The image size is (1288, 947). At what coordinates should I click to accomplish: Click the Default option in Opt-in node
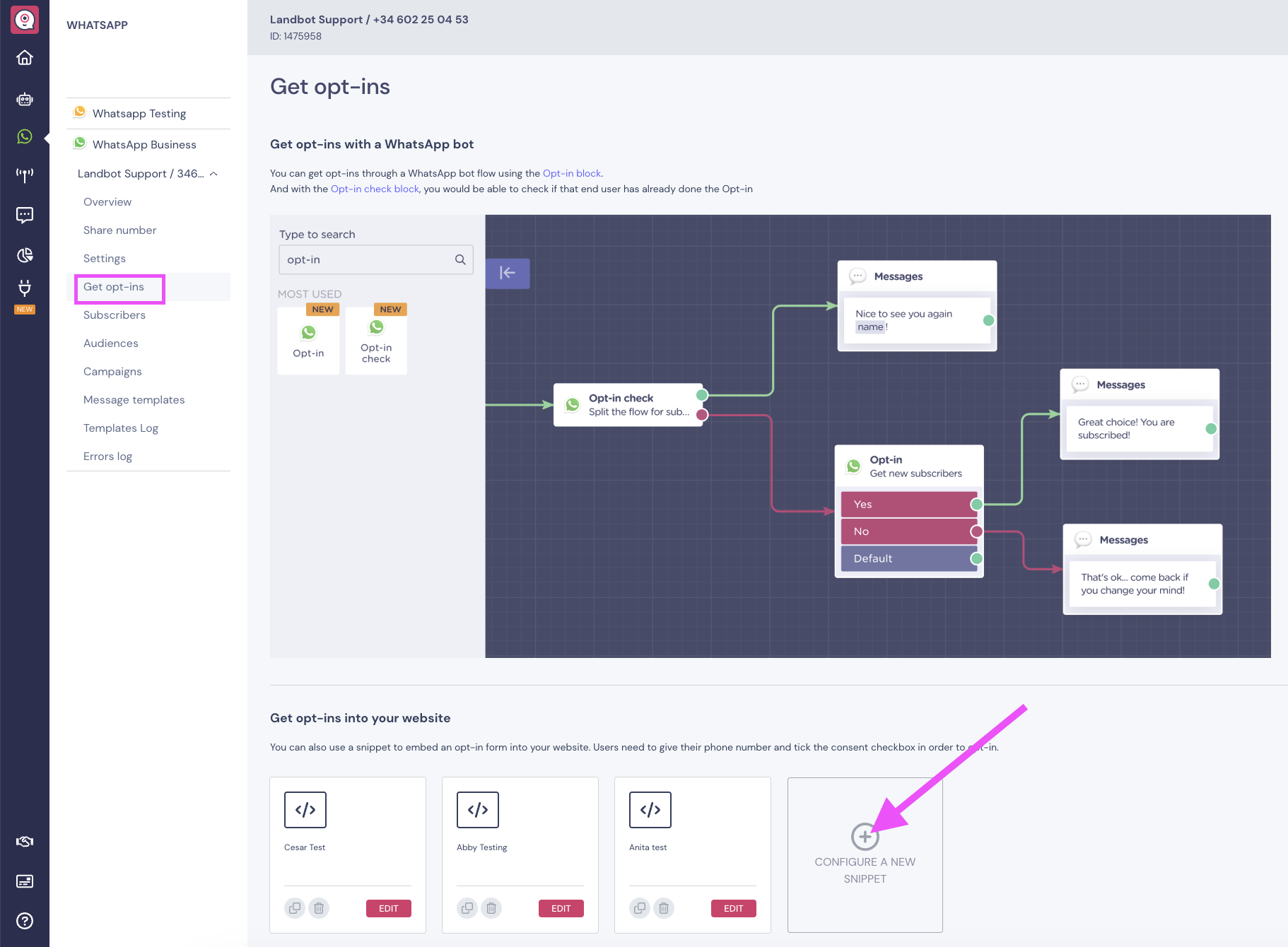pyautogui.click(x=909, y=558)
